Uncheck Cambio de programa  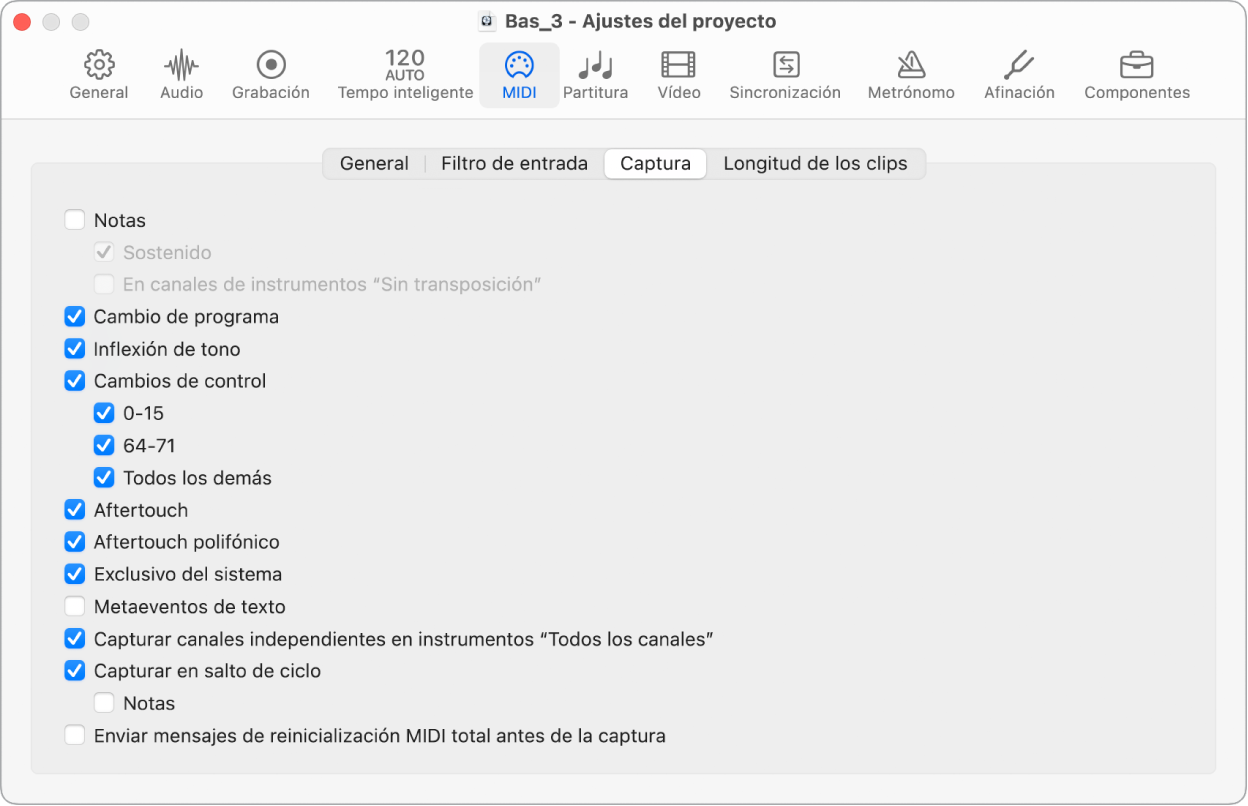(x=75, y=317)
